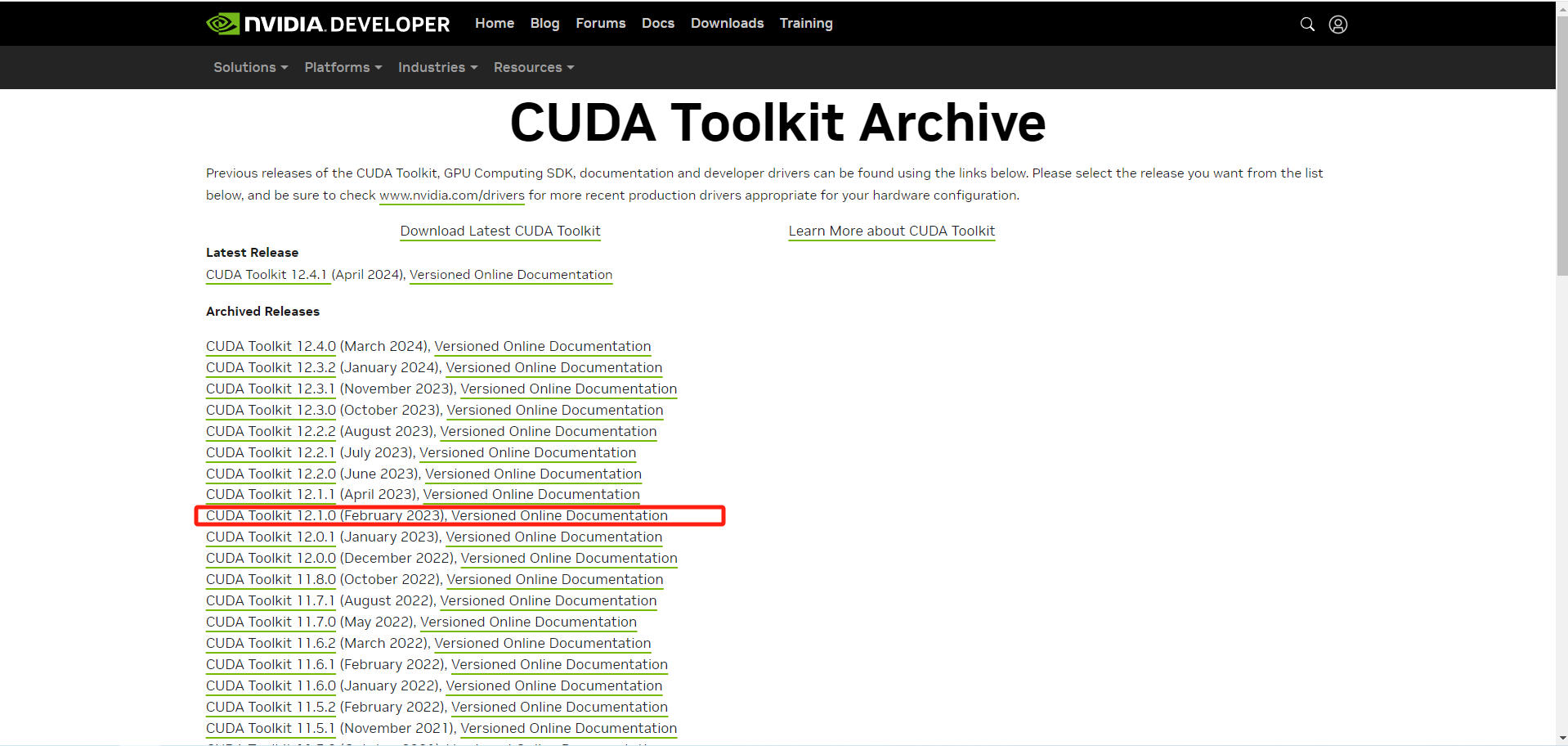Open Downloads in the top navigation
This screenshot has height=746, width=1568.
[x=727, y=24]
